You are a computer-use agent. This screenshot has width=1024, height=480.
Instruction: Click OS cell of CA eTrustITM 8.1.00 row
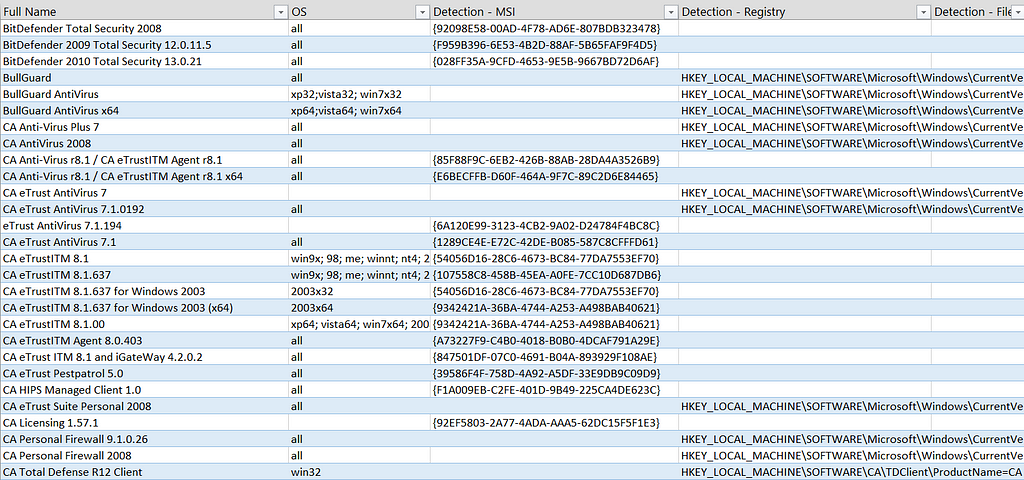tap(359, 324)
